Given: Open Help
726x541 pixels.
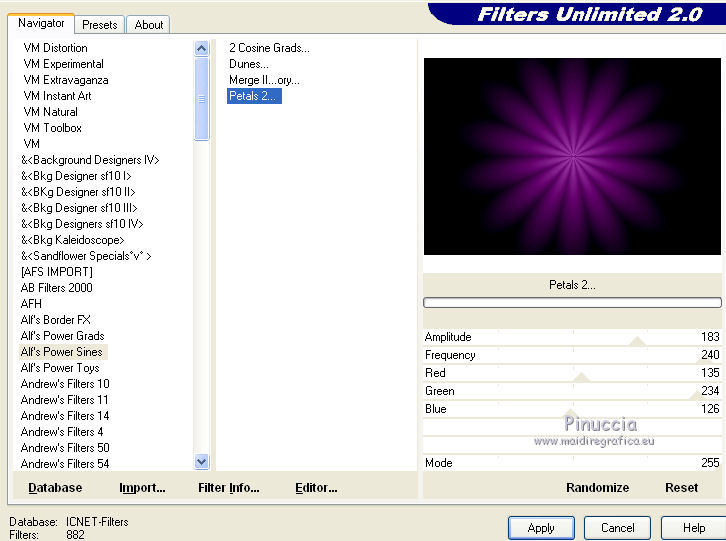Looking at the screenshot, I should coord(694,528).
